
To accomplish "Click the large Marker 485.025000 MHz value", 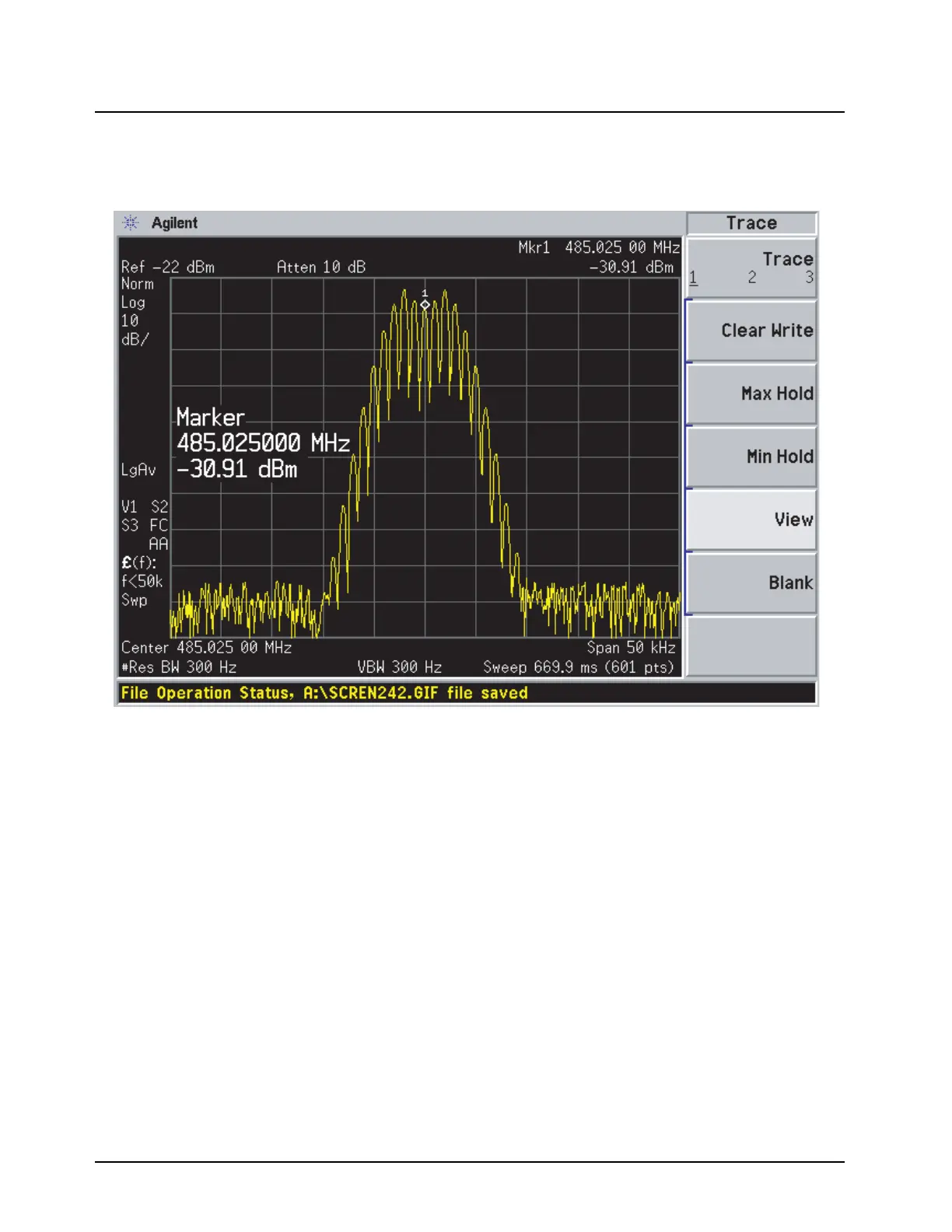I will click(263, 443).
